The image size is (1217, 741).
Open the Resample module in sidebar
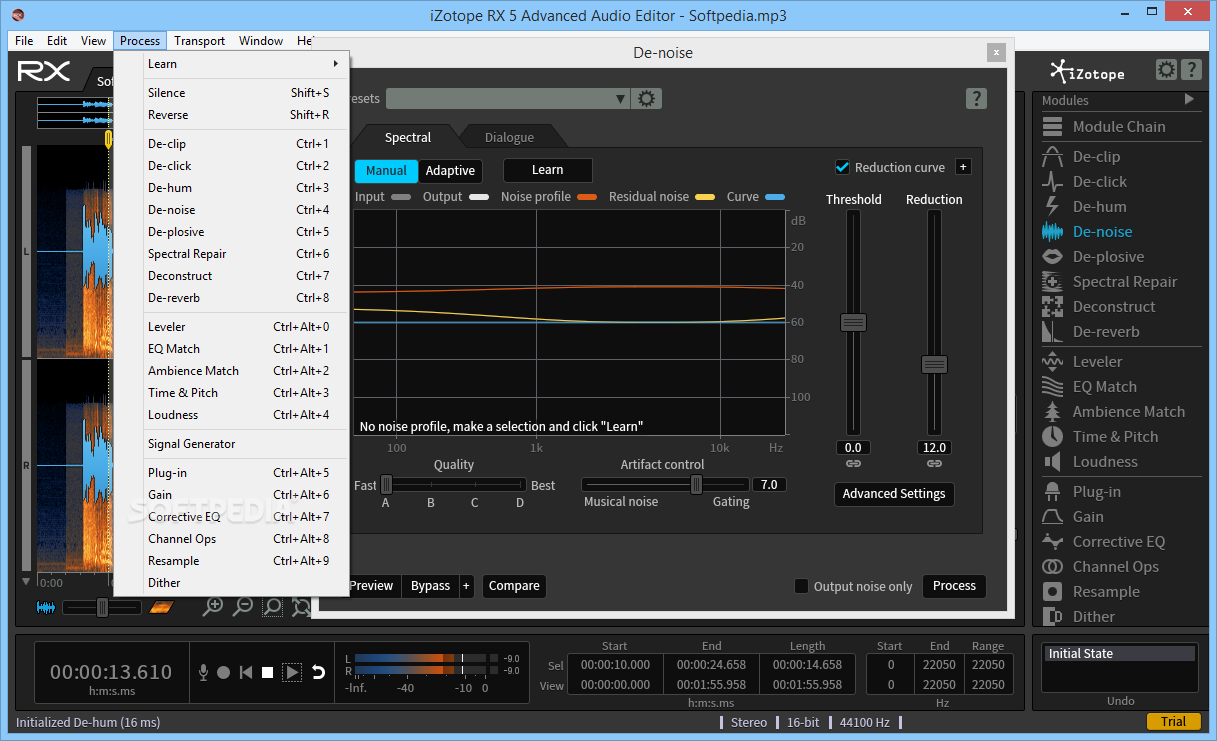point(1090,592)
